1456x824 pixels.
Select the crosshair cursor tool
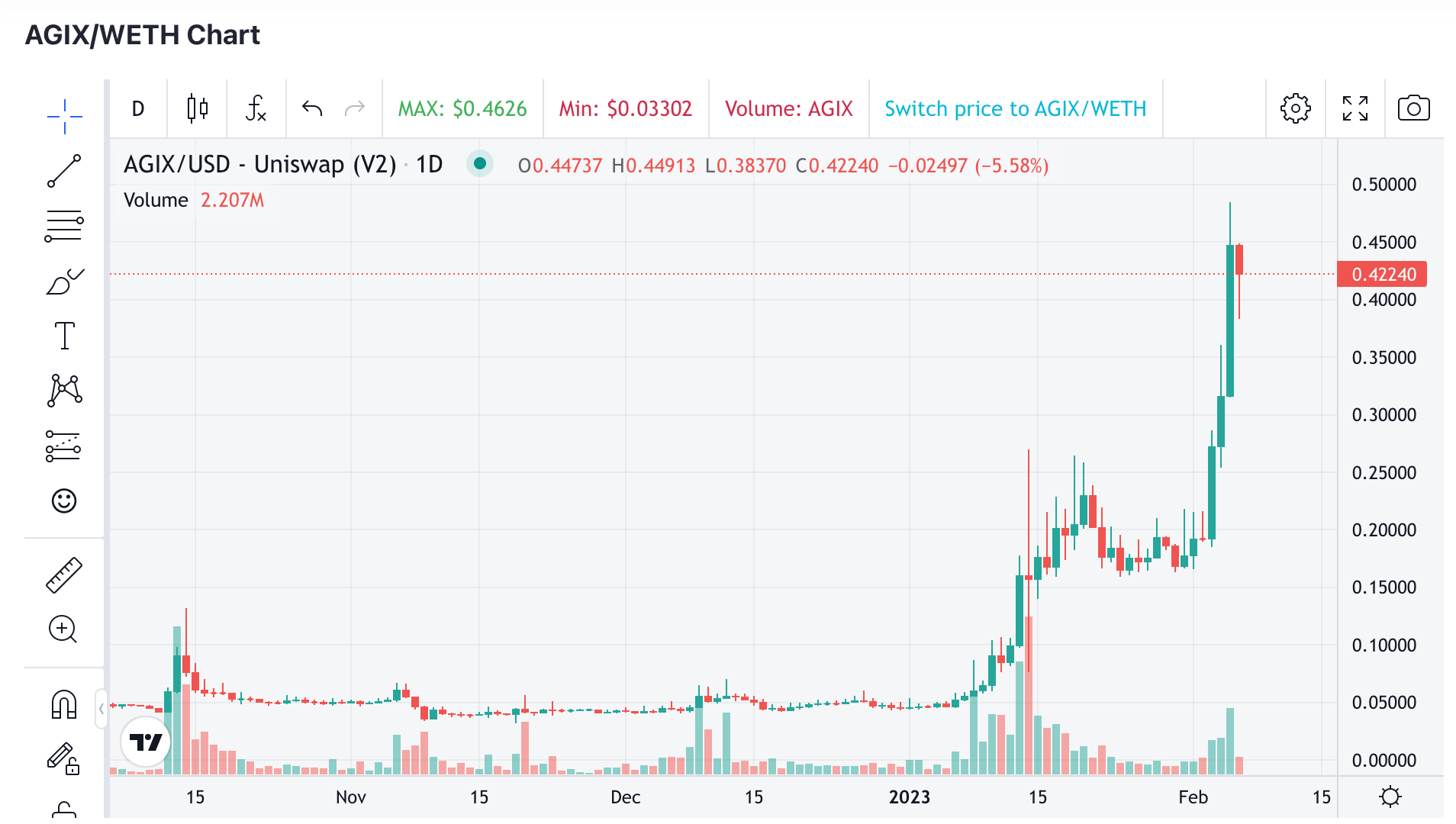click(64, 116)
